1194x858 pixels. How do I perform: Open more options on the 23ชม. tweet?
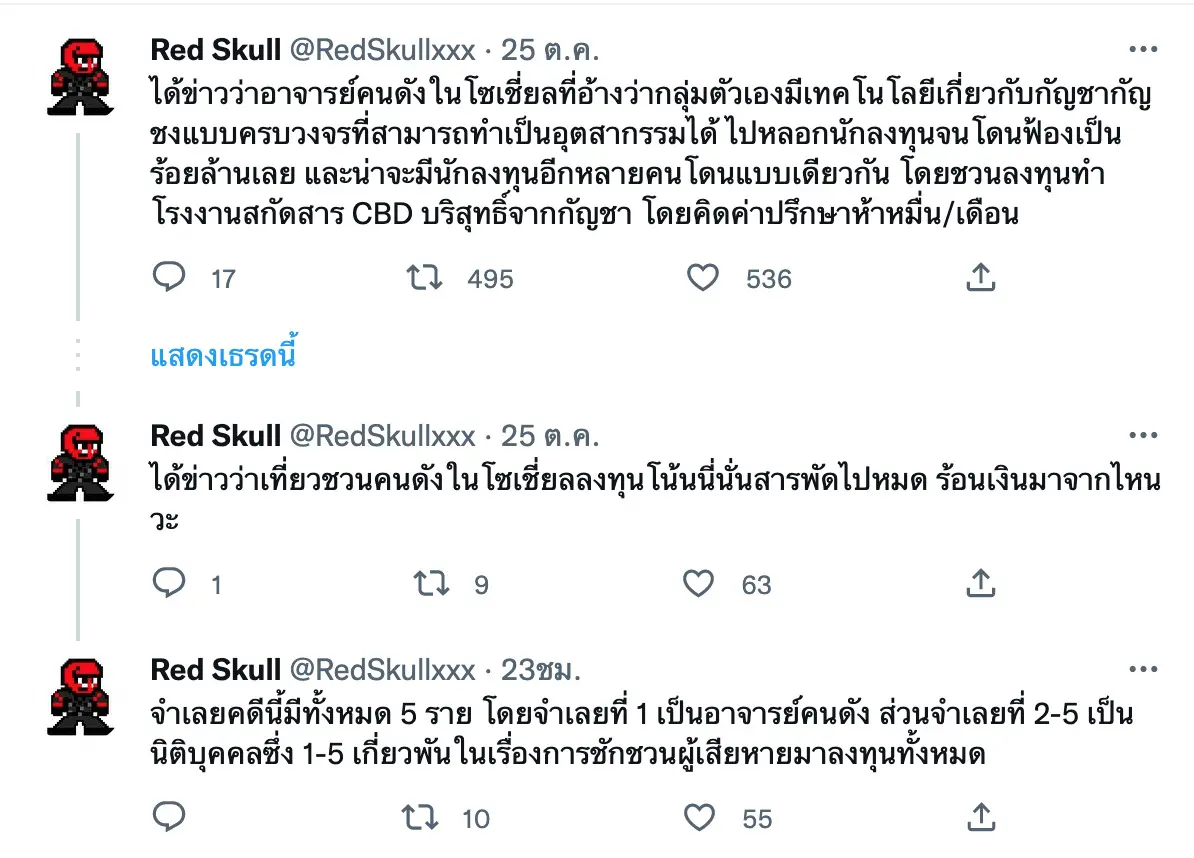(x=1143, y=669)
